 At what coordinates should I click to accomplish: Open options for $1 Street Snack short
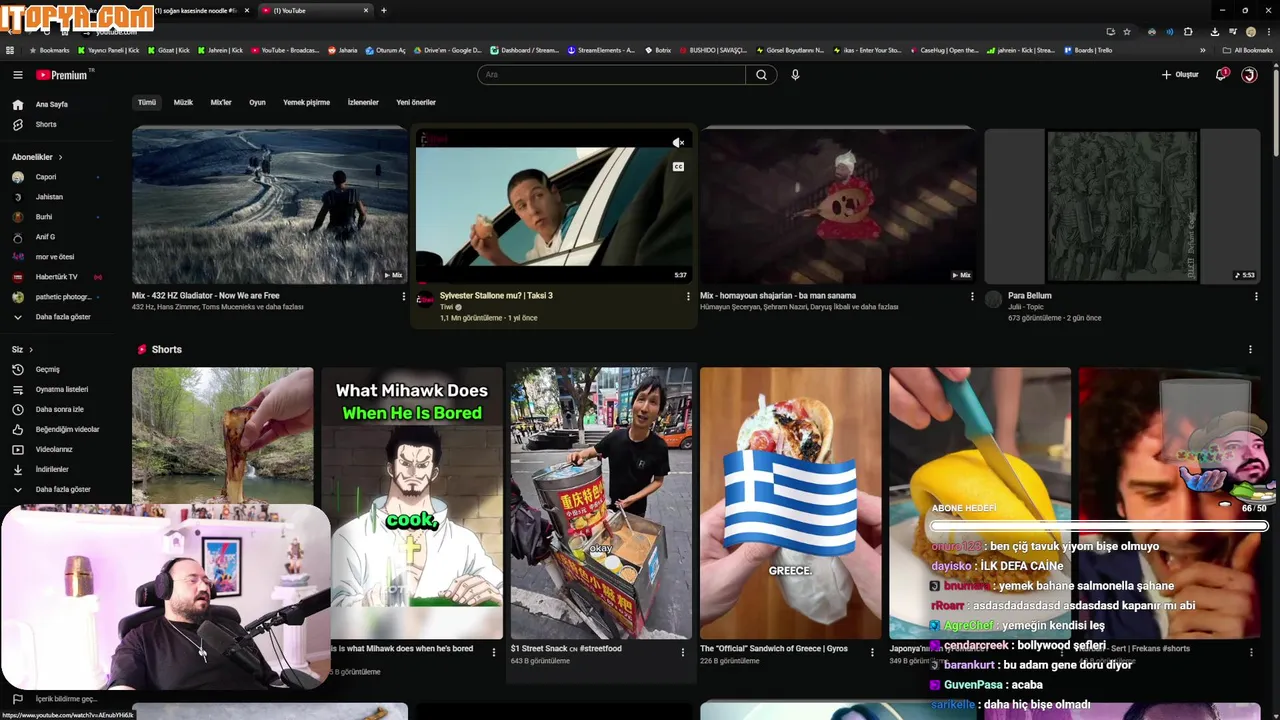pyautogui.click(x=683, y=652)
